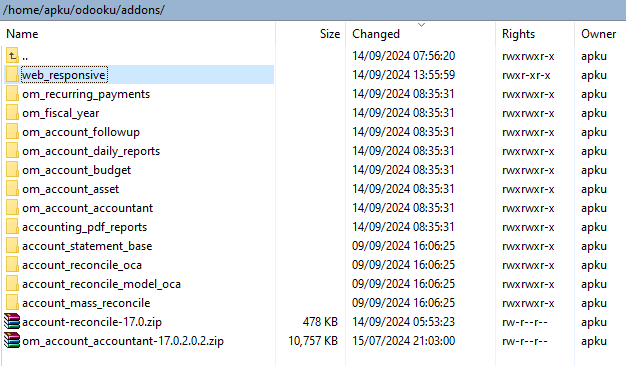Click the om_account_budget folder icon
Screen dimensions: 626x366
(12, 170)
